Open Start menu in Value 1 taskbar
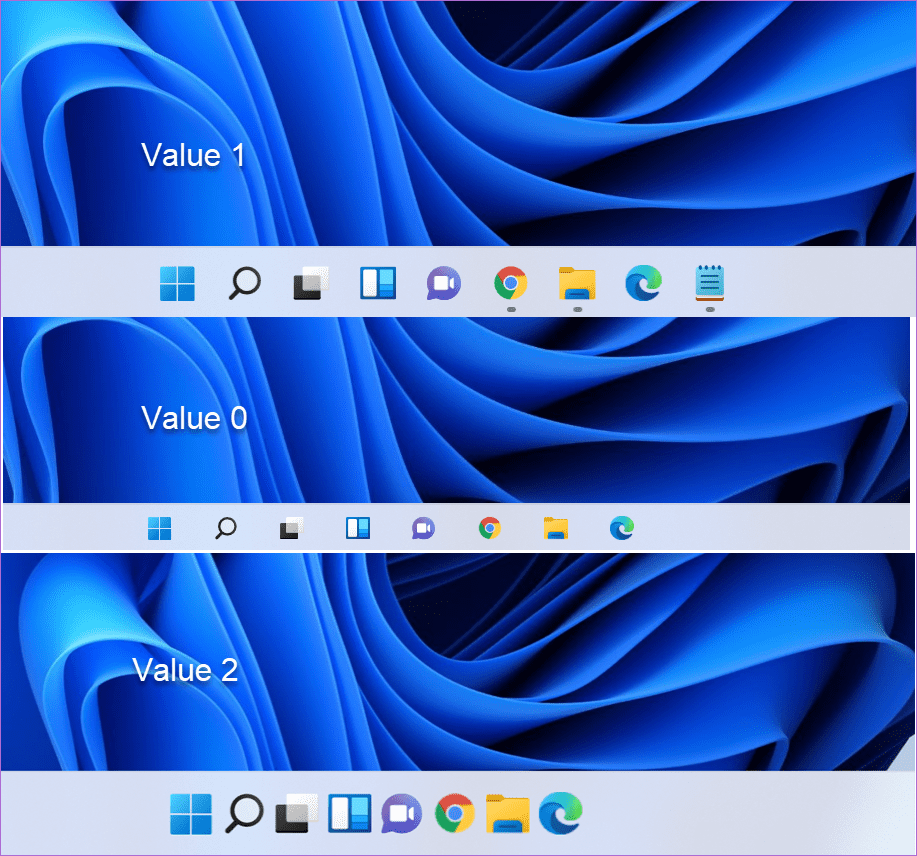The width and height of the screenshot is (917, 856). 177,284
